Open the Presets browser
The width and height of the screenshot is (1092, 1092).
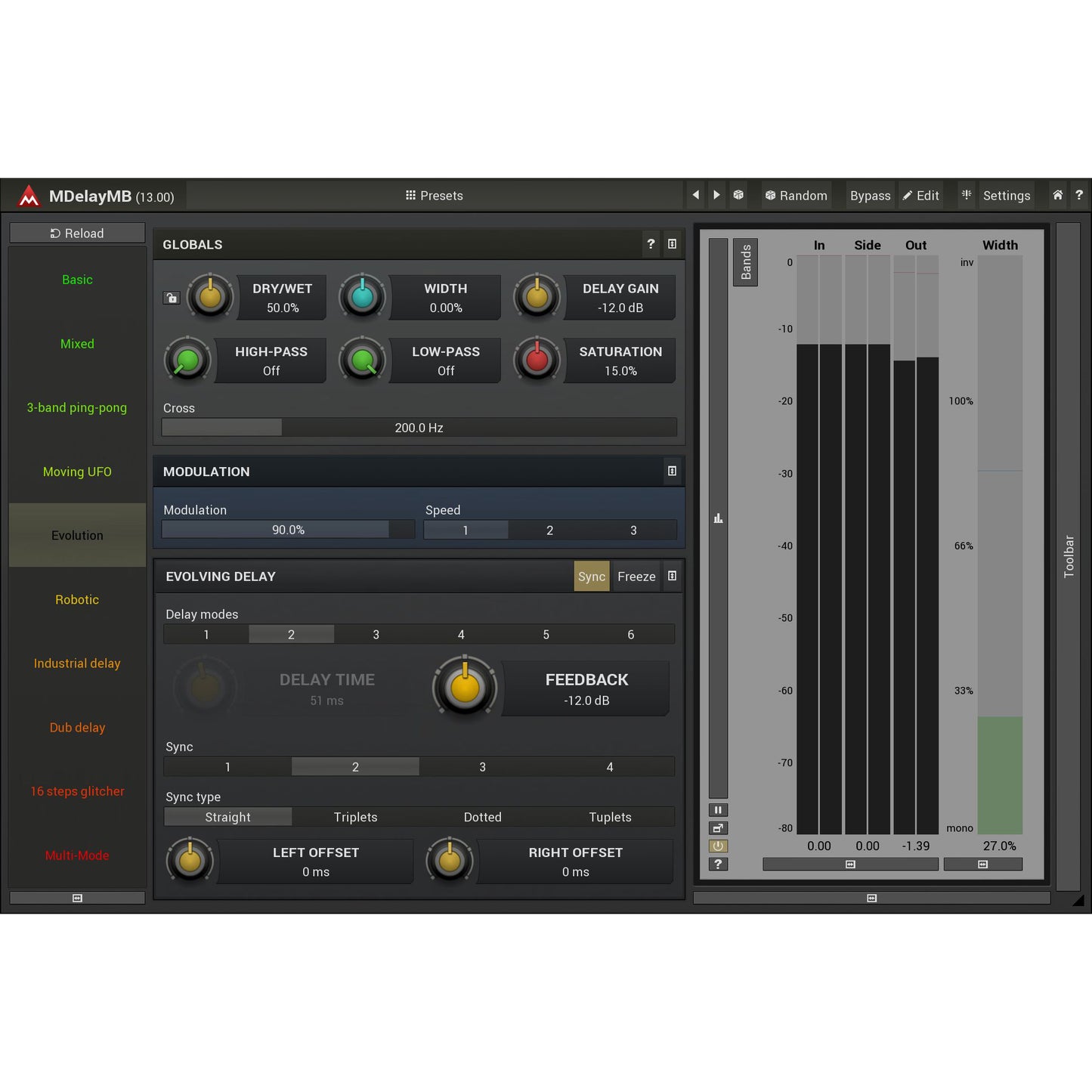[435, 196]
